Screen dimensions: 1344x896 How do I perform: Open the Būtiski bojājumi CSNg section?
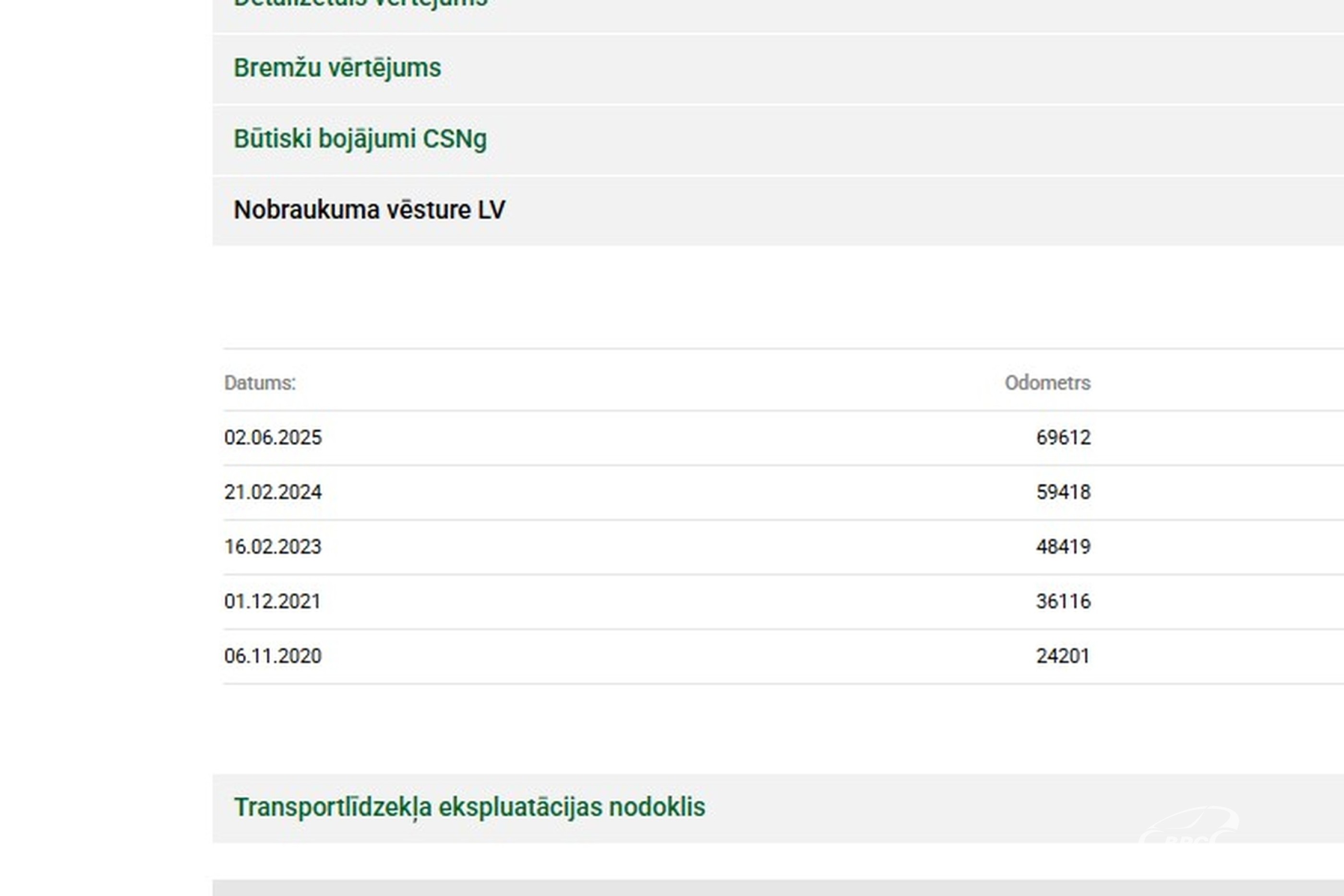tap(360, 139)
